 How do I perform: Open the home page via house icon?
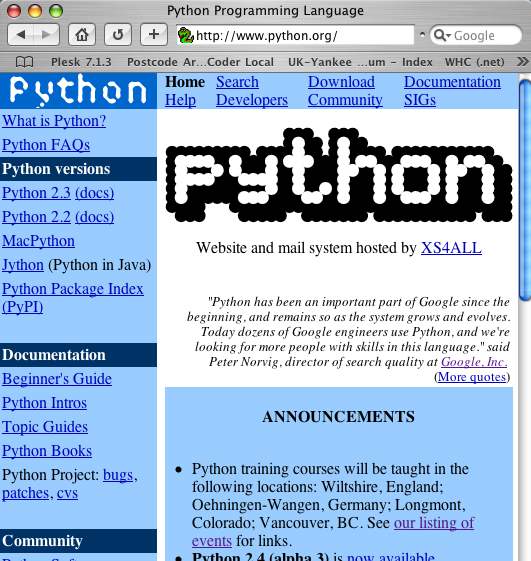pyautogui.click(x=82, y=35)
